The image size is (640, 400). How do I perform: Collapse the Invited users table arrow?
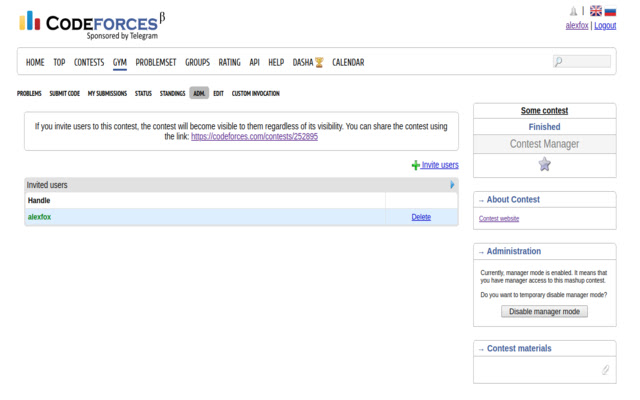click(452, 185)
